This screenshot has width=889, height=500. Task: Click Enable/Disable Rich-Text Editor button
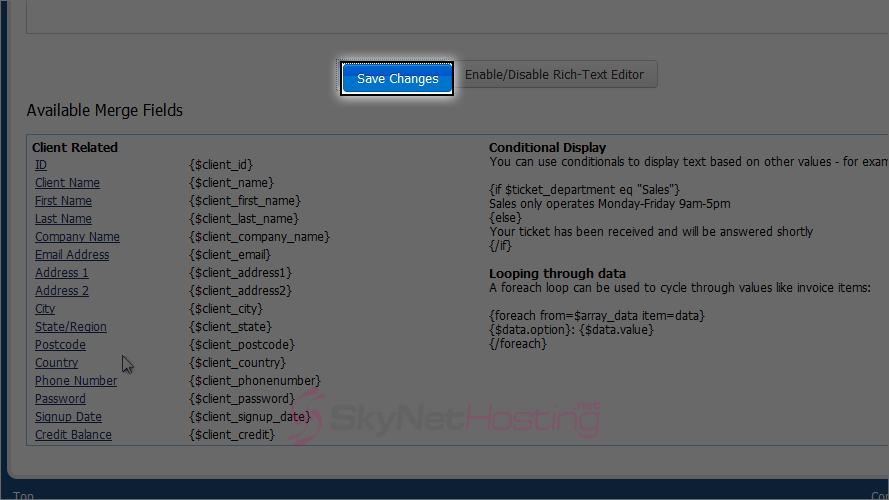(554, 74)
